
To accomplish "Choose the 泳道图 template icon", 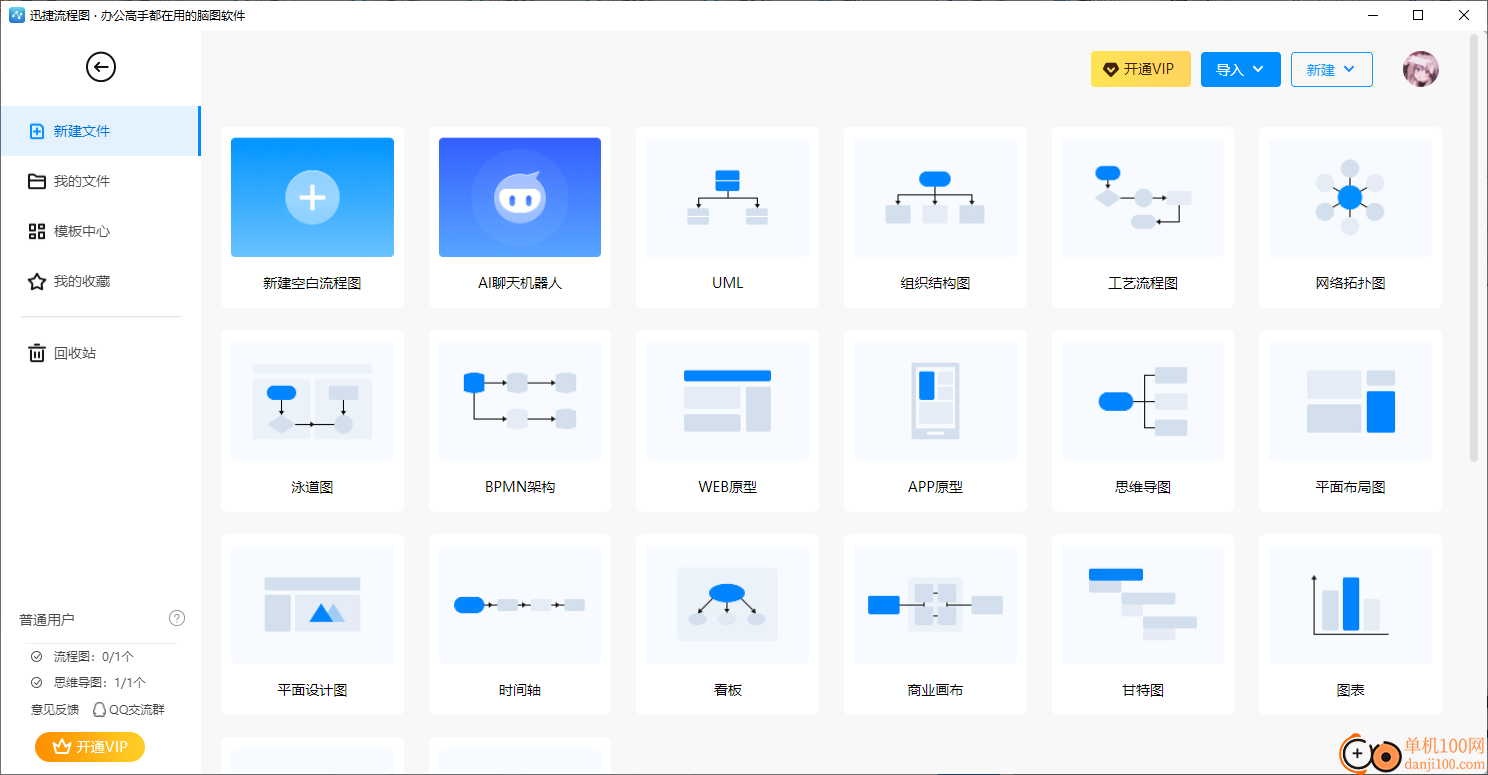I will coord(312,401).
